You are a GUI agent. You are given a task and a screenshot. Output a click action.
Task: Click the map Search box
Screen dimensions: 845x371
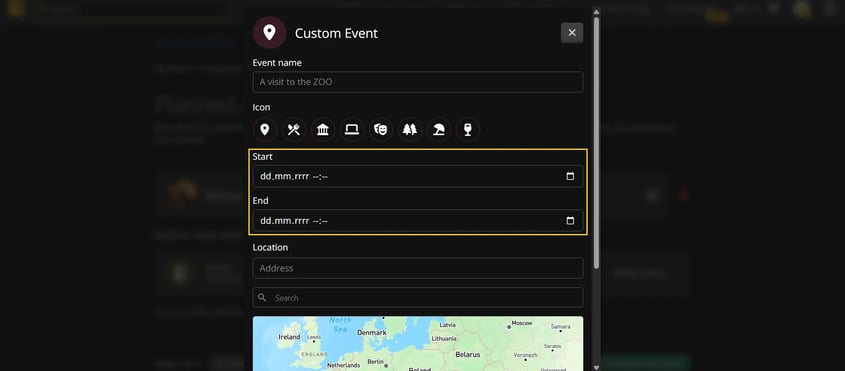point(418,298)
